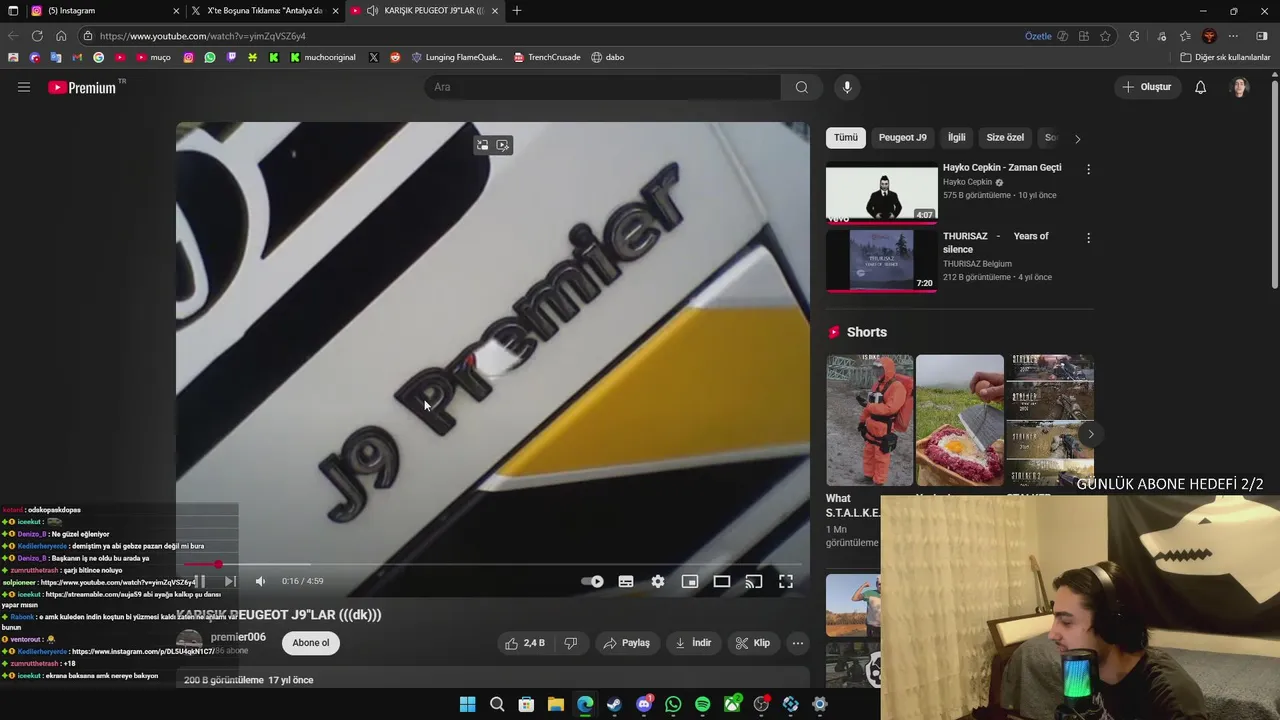Toggle theater mode view

coord(722,581)
